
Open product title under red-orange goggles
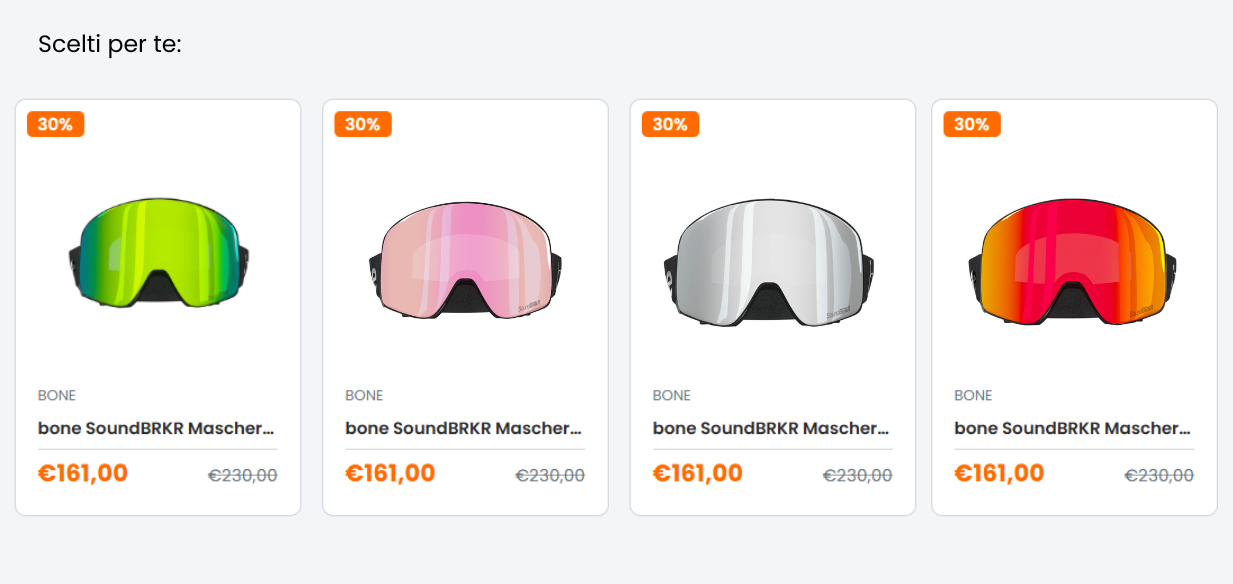click(1073, 428)
